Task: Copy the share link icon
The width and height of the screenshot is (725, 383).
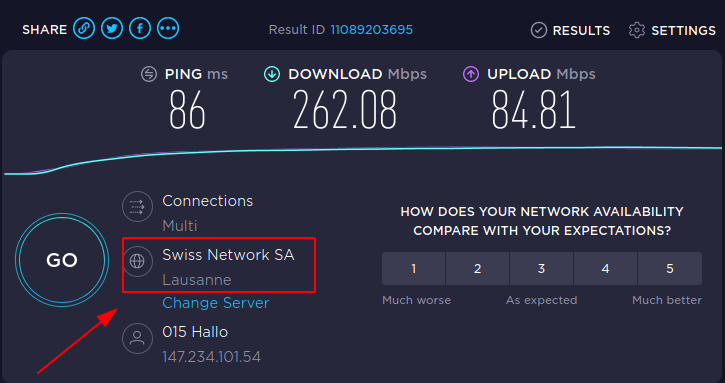Action: click(x=84, y=29)
